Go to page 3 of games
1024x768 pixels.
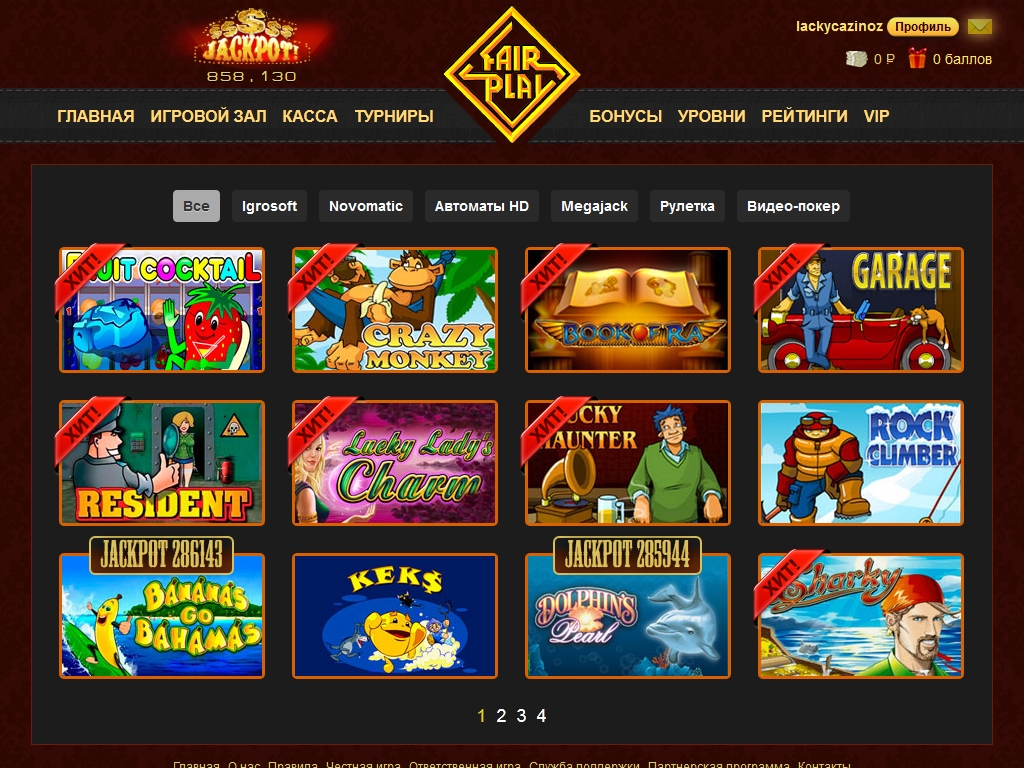tap(521, 716)
